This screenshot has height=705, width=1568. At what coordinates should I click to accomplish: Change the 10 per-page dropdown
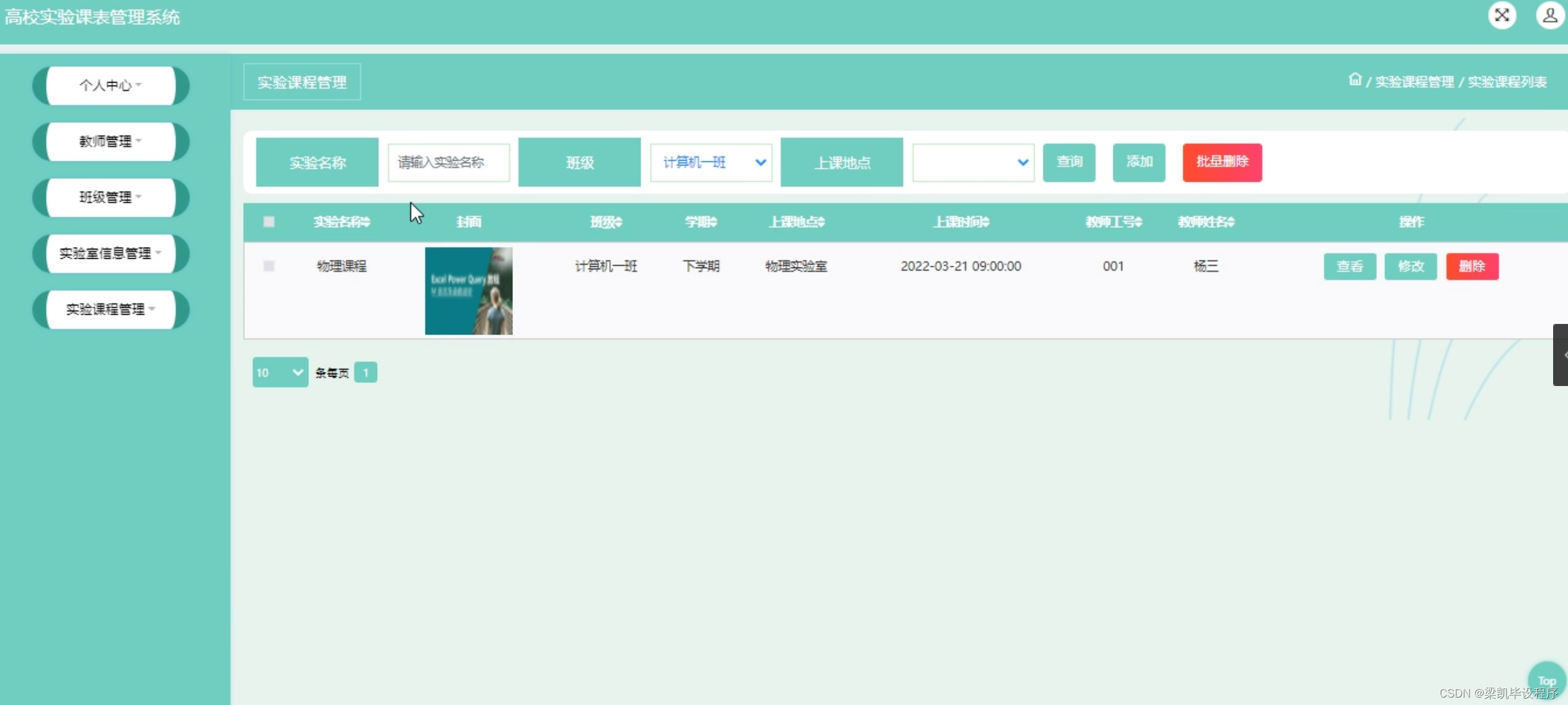[x=280, y=372]
